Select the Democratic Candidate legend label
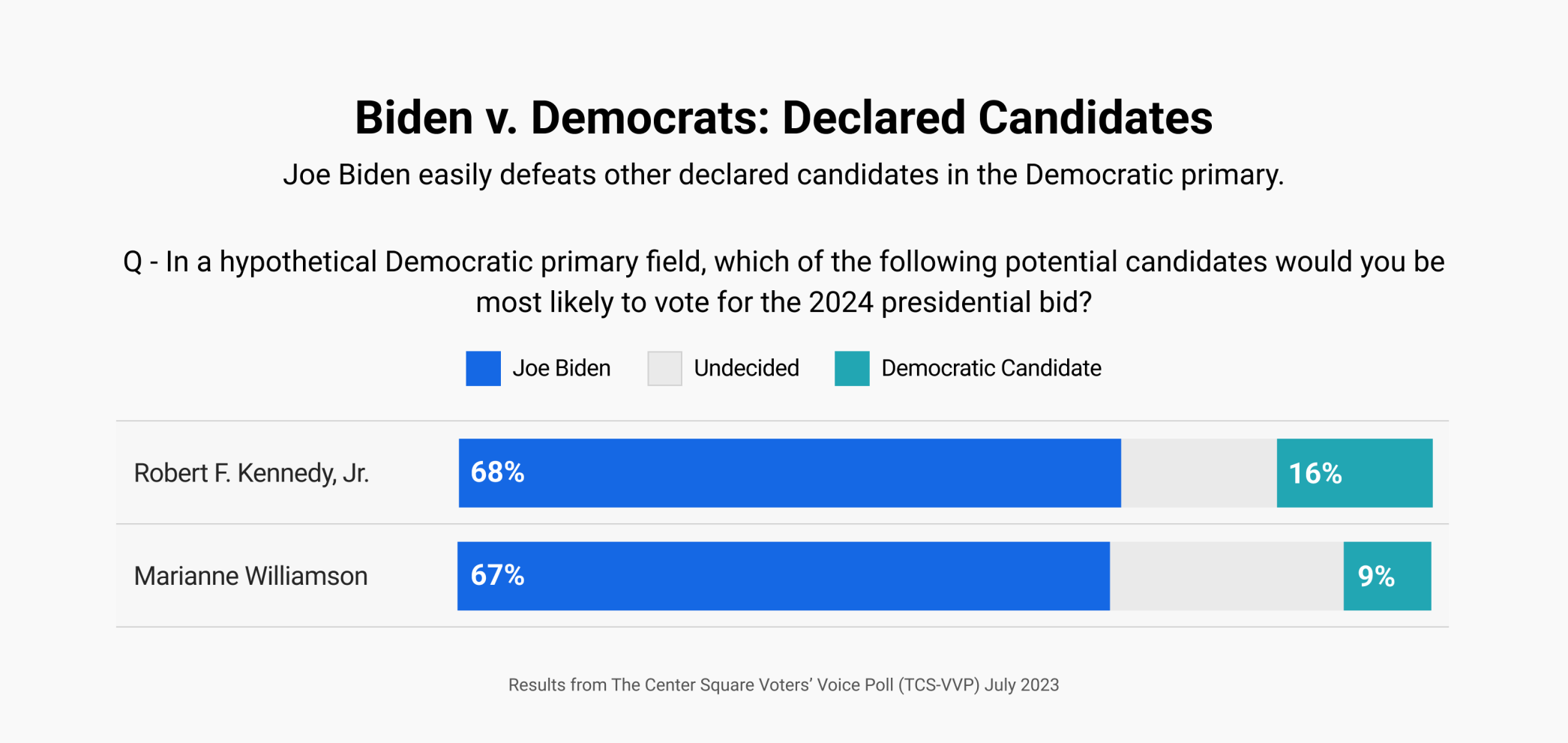This screenshot has width=1568, height=743. click(x=991, y=368)
